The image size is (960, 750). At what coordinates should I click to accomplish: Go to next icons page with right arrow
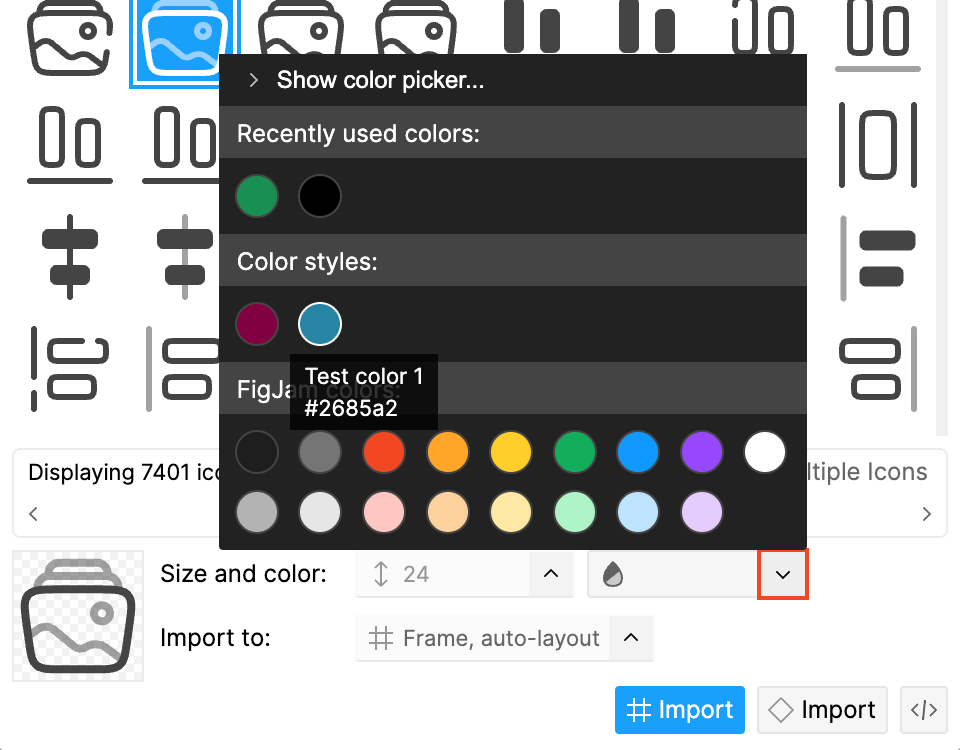pyautogui.click(x=926, y=513)
